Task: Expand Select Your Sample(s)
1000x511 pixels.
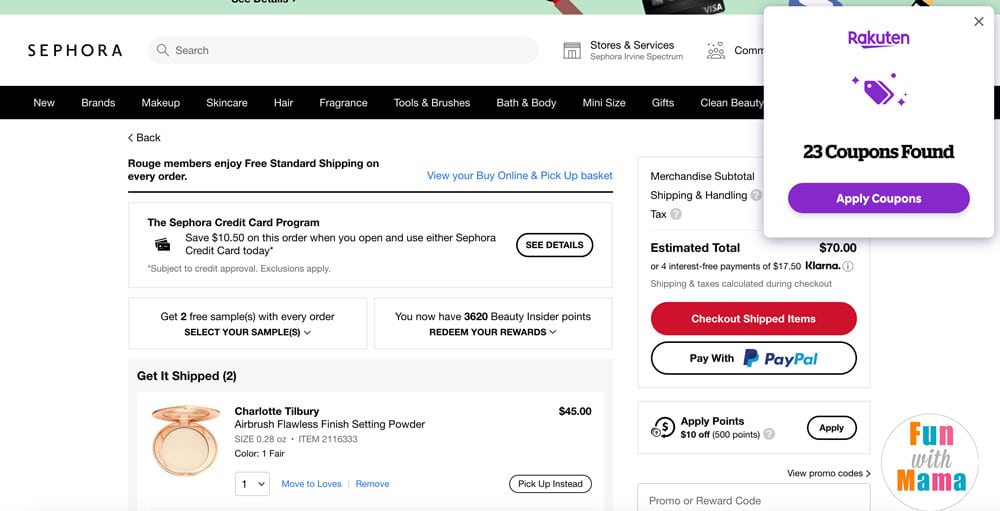Action: click(x=247, y=332)
